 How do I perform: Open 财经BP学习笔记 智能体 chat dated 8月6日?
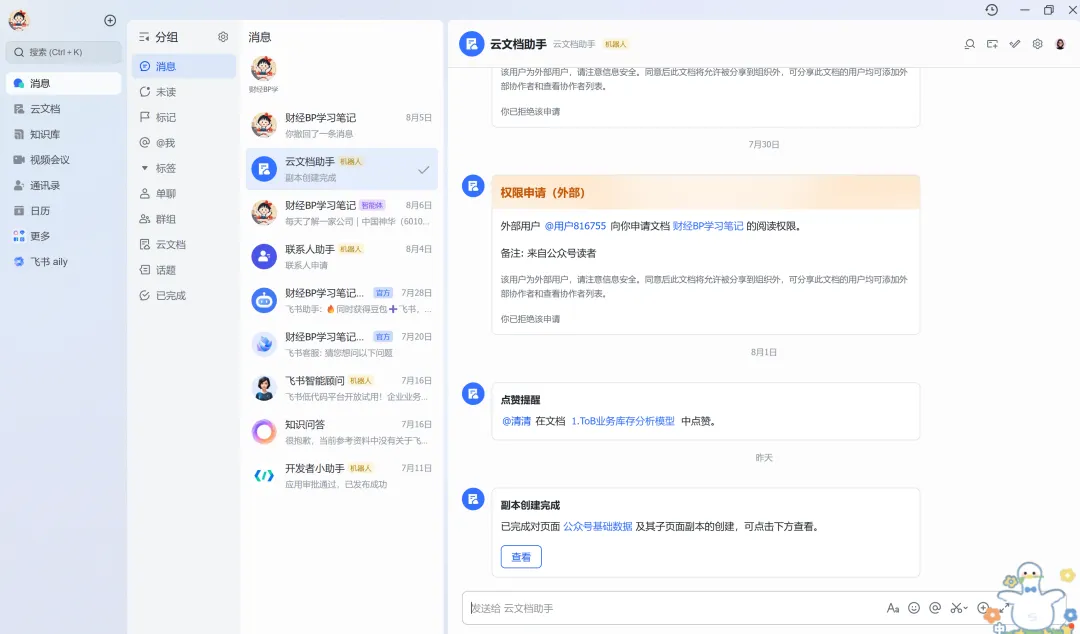point(342,213)
